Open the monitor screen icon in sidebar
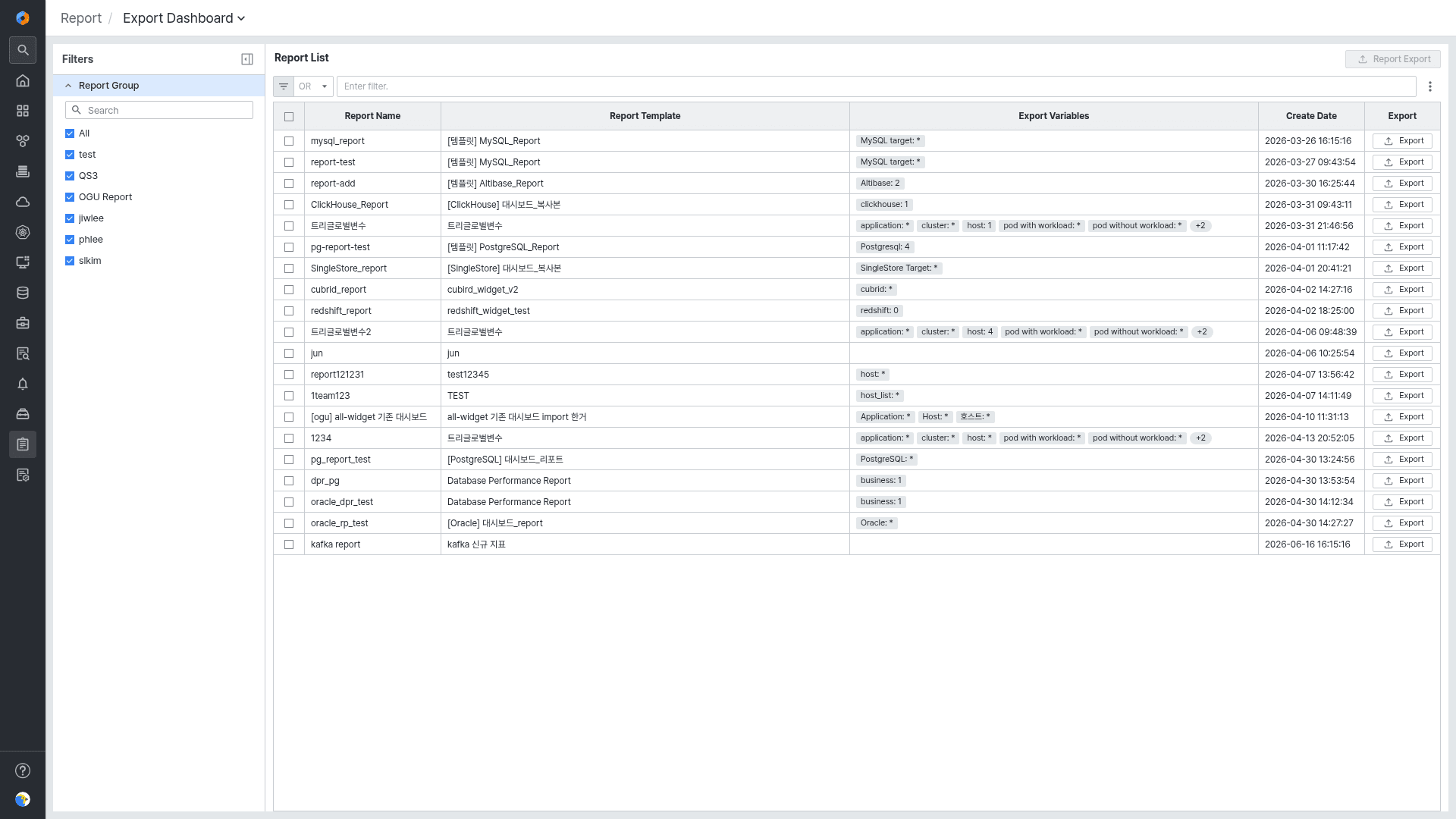The width and height of the screenshot is (1456, 819). pyautogui.click(x=23, y=262)
